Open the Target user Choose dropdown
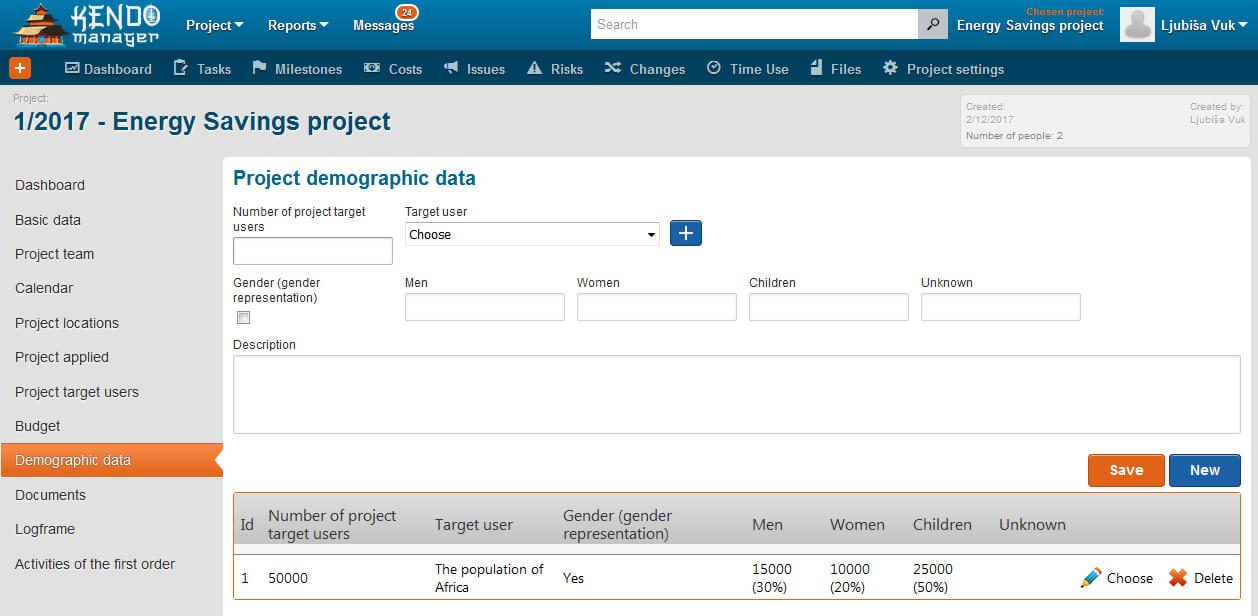The width and height of the screenshot is (1258, 616). point(531,233)
